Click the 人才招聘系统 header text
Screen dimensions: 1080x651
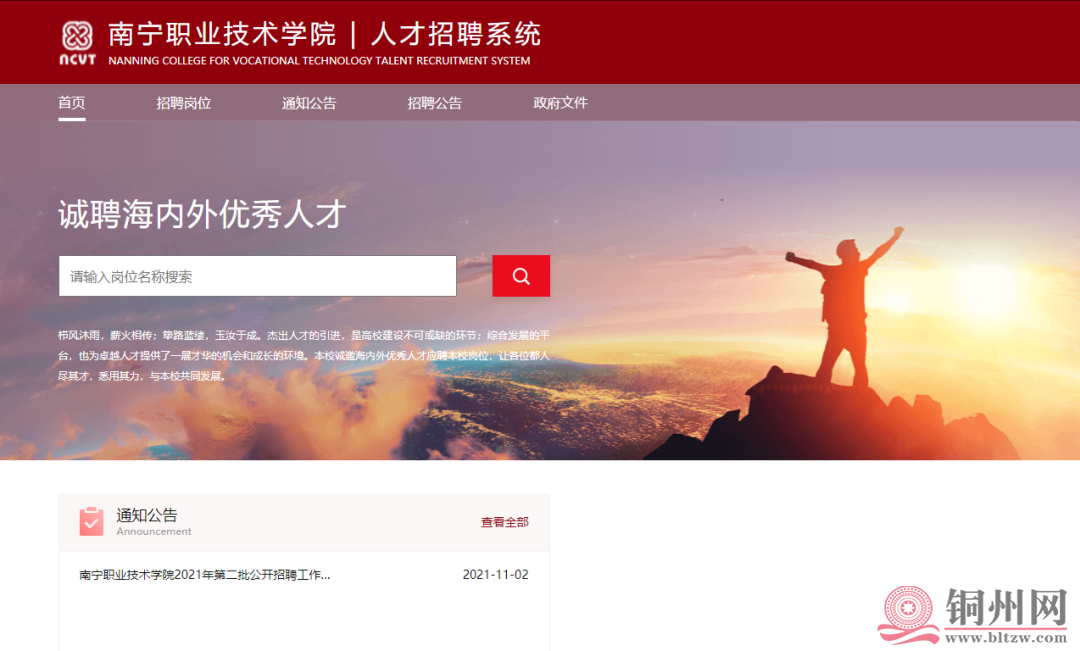pos(455,34)
